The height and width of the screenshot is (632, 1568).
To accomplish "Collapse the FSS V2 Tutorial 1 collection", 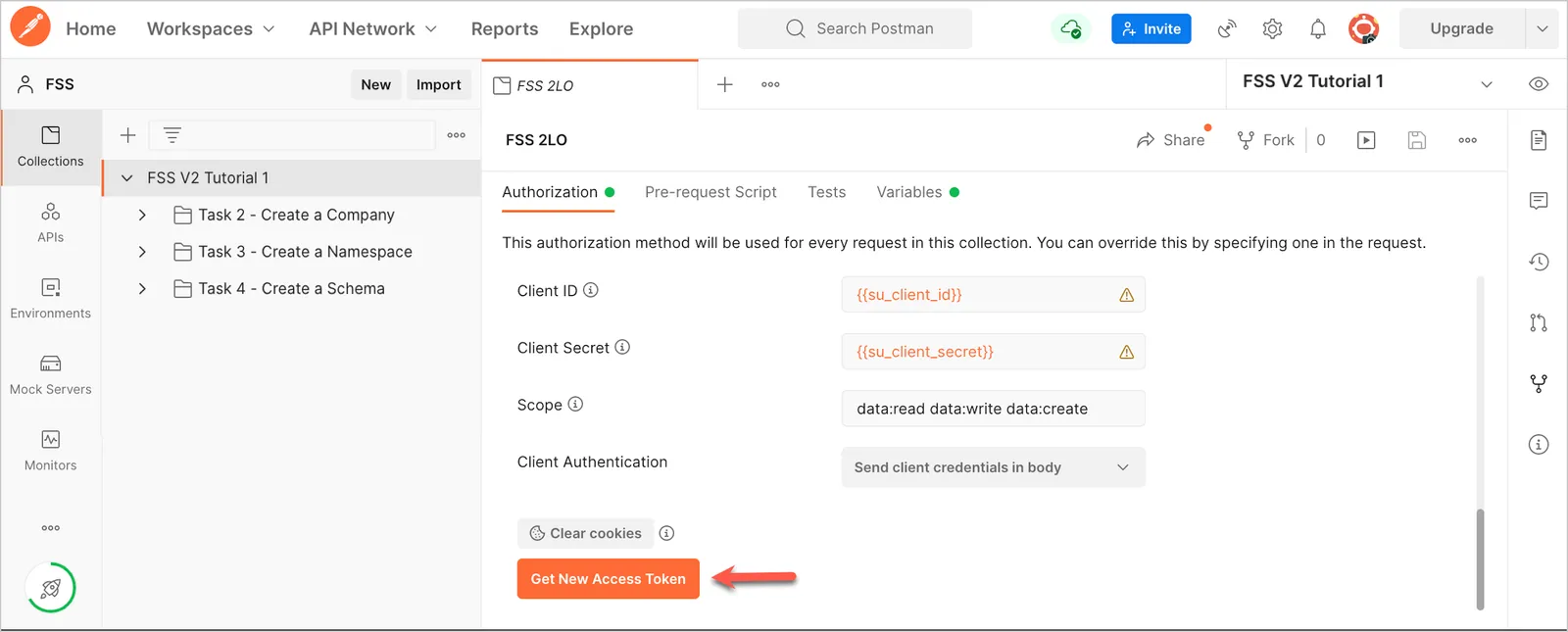I will pos(127,178).
